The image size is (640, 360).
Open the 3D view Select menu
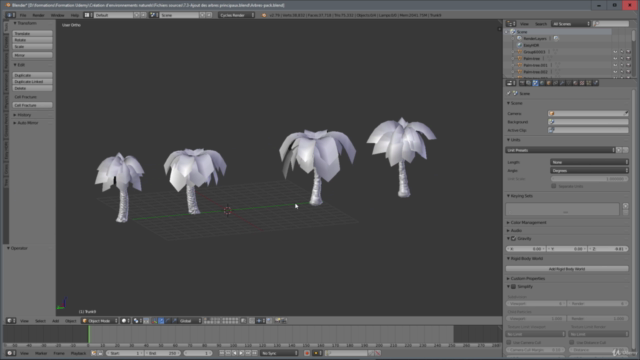coord(40,321)
